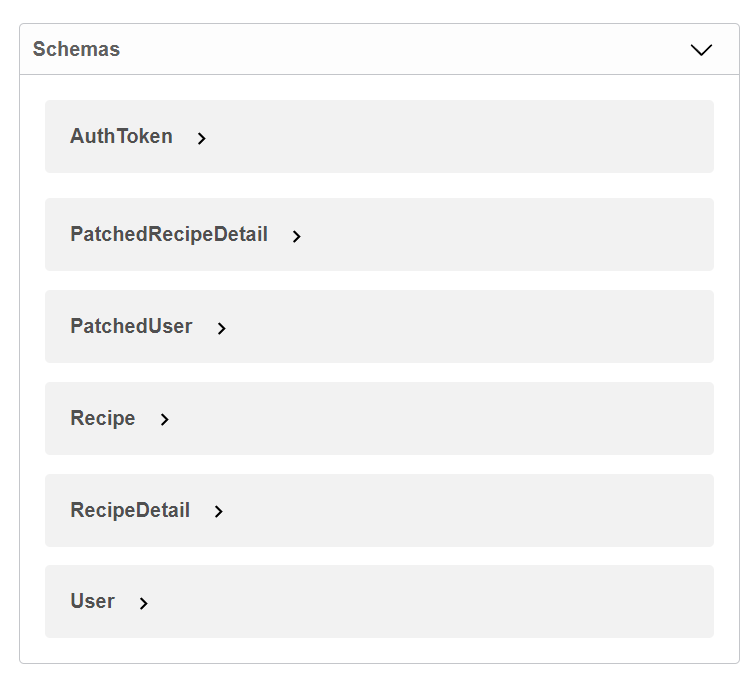Click the gray RecipeDetail row background
The image size is (754, 690).
pyautogui.click(x=466, y=511)
